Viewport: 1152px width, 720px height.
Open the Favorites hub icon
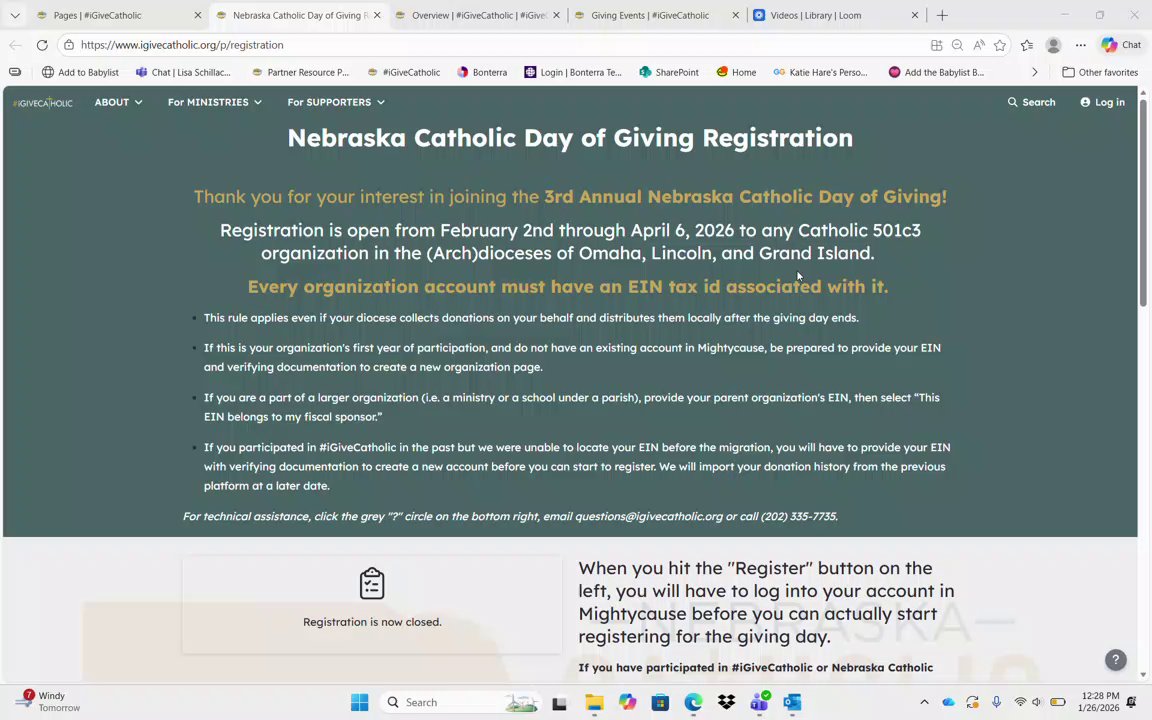tap(1027, 45)
